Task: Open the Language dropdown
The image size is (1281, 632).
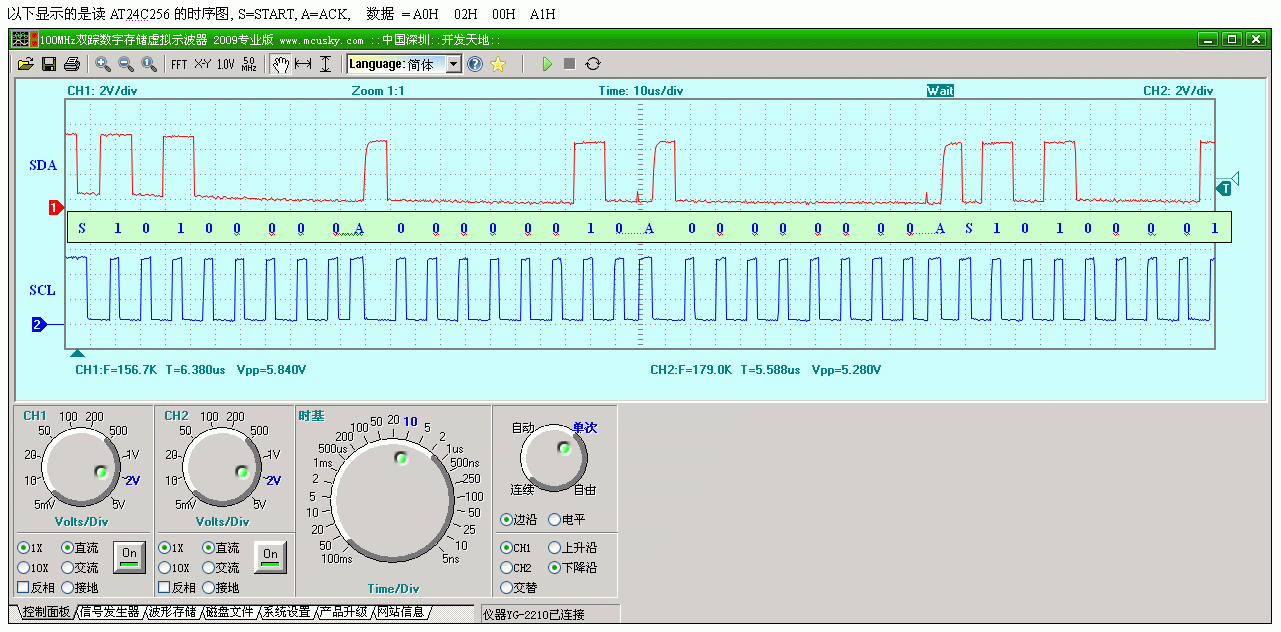Action: point(453,64)
